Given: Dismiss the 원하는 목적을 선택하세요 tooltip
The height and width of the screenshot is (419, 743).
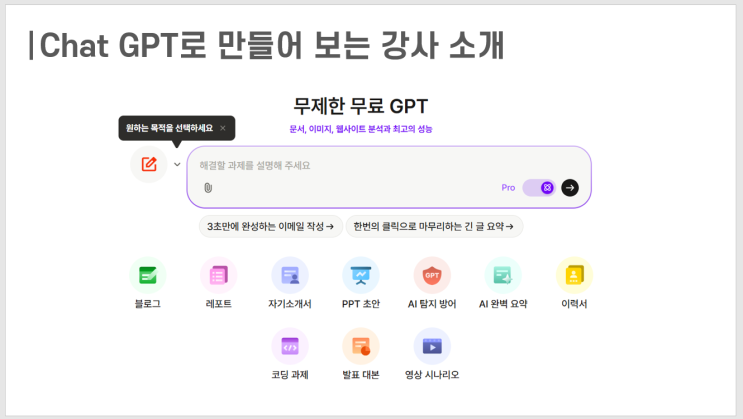Looking at the screenshot, I should point(223,128).
